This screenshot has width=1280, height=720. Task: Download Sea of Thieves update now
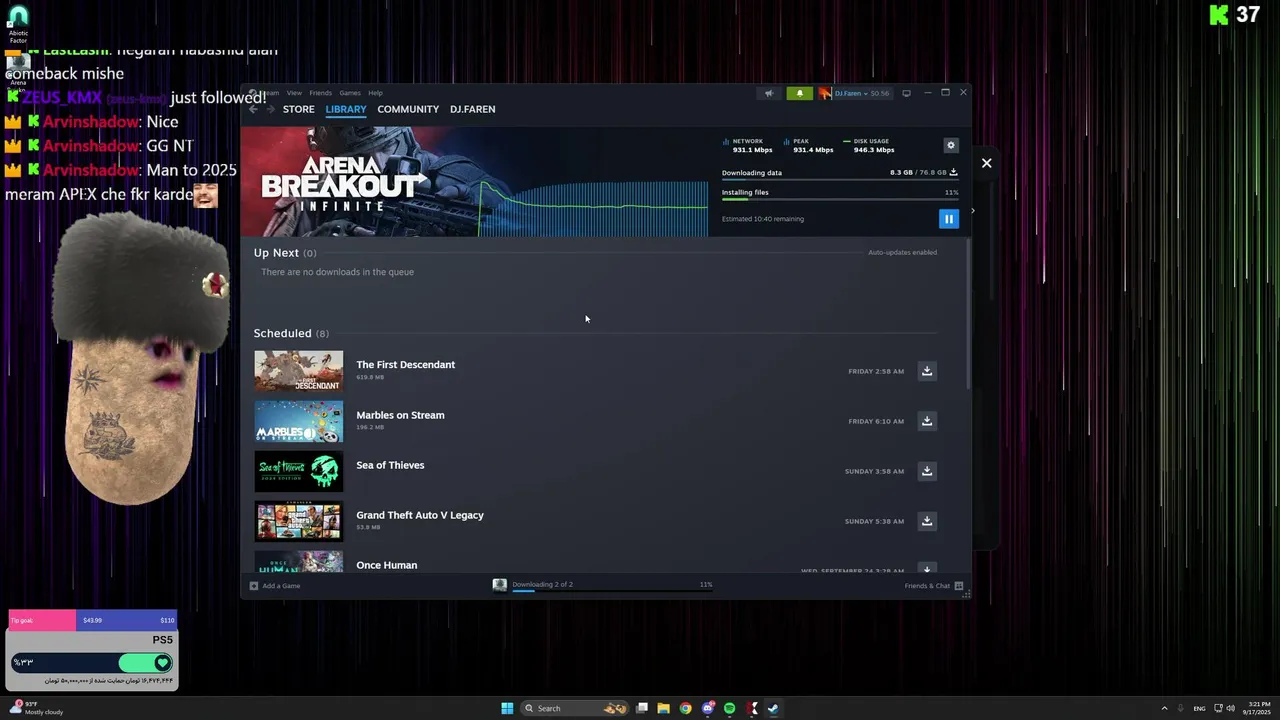pos(927,471)
